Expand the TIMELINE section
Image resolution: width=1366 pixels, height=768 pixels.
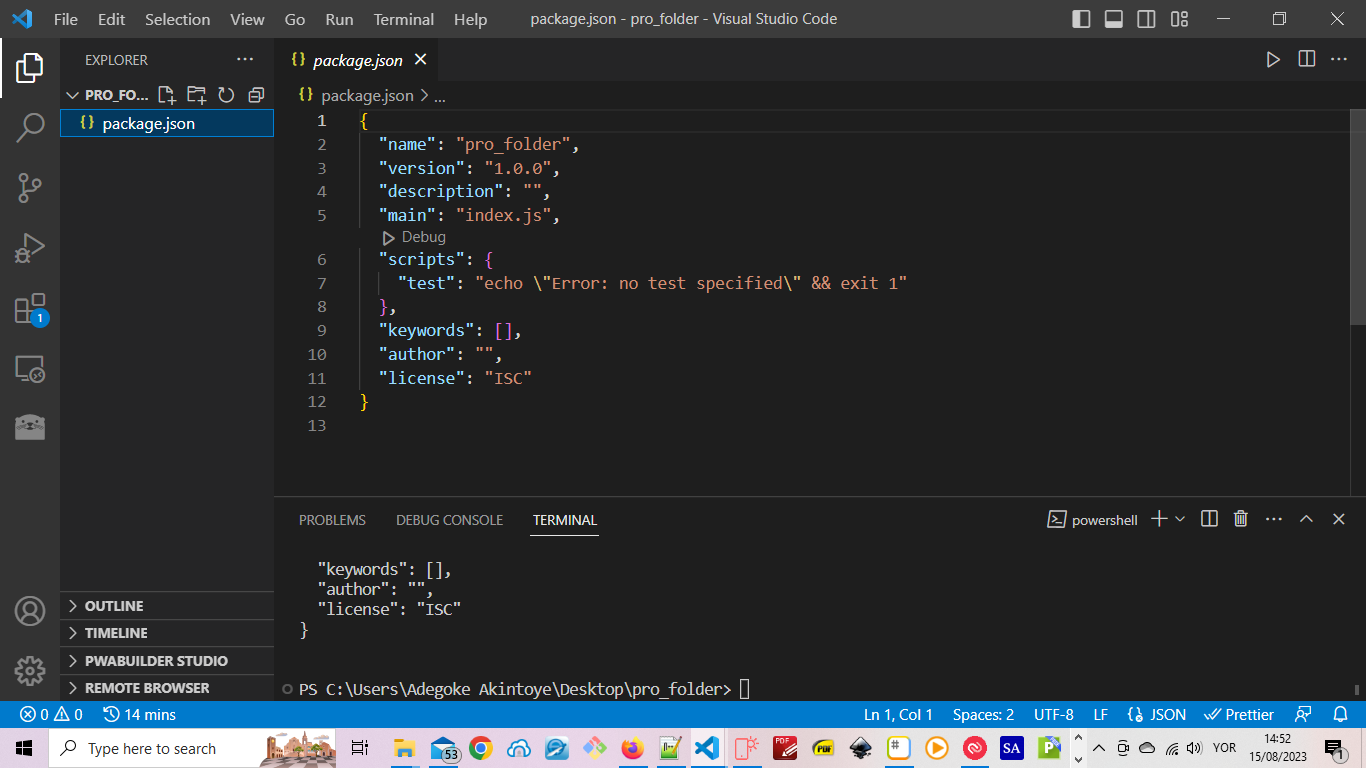(x=115, y=633)
